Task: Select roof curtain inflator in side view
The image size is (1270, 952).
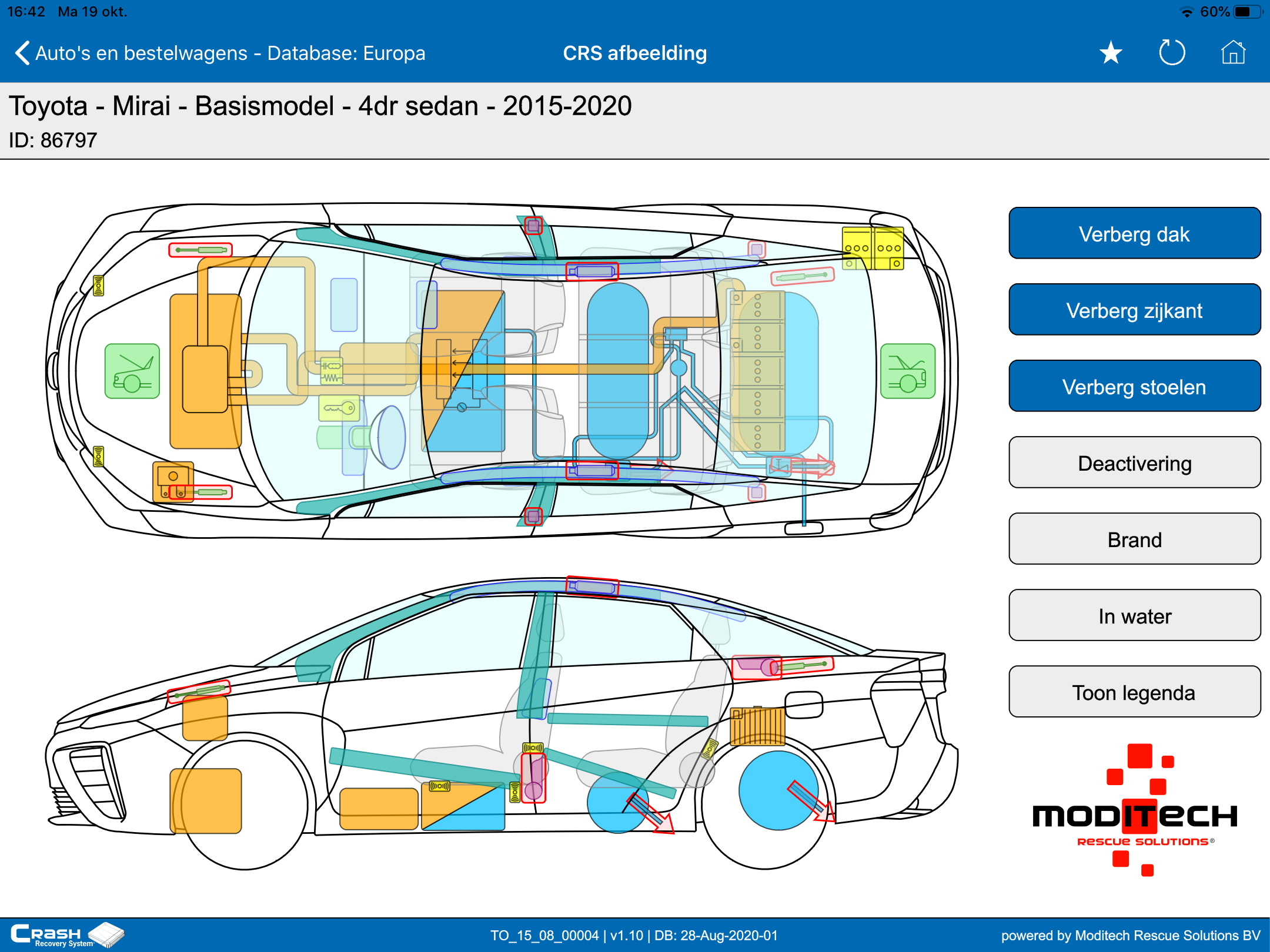Action: pyautogui.click(x=592, y=586)
